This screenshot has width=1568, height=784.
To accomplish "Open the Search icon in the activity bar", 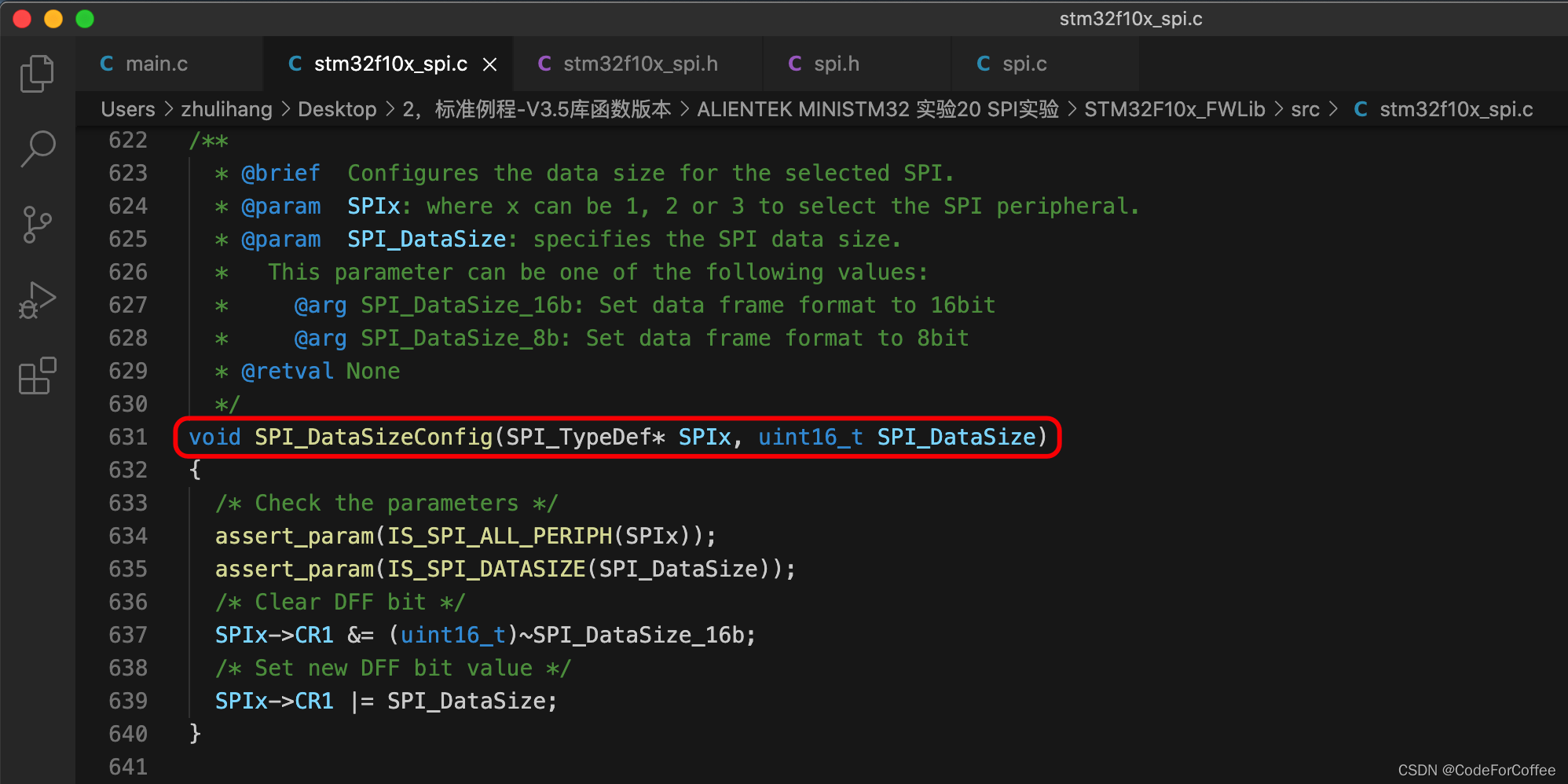I will coord(37,148).
